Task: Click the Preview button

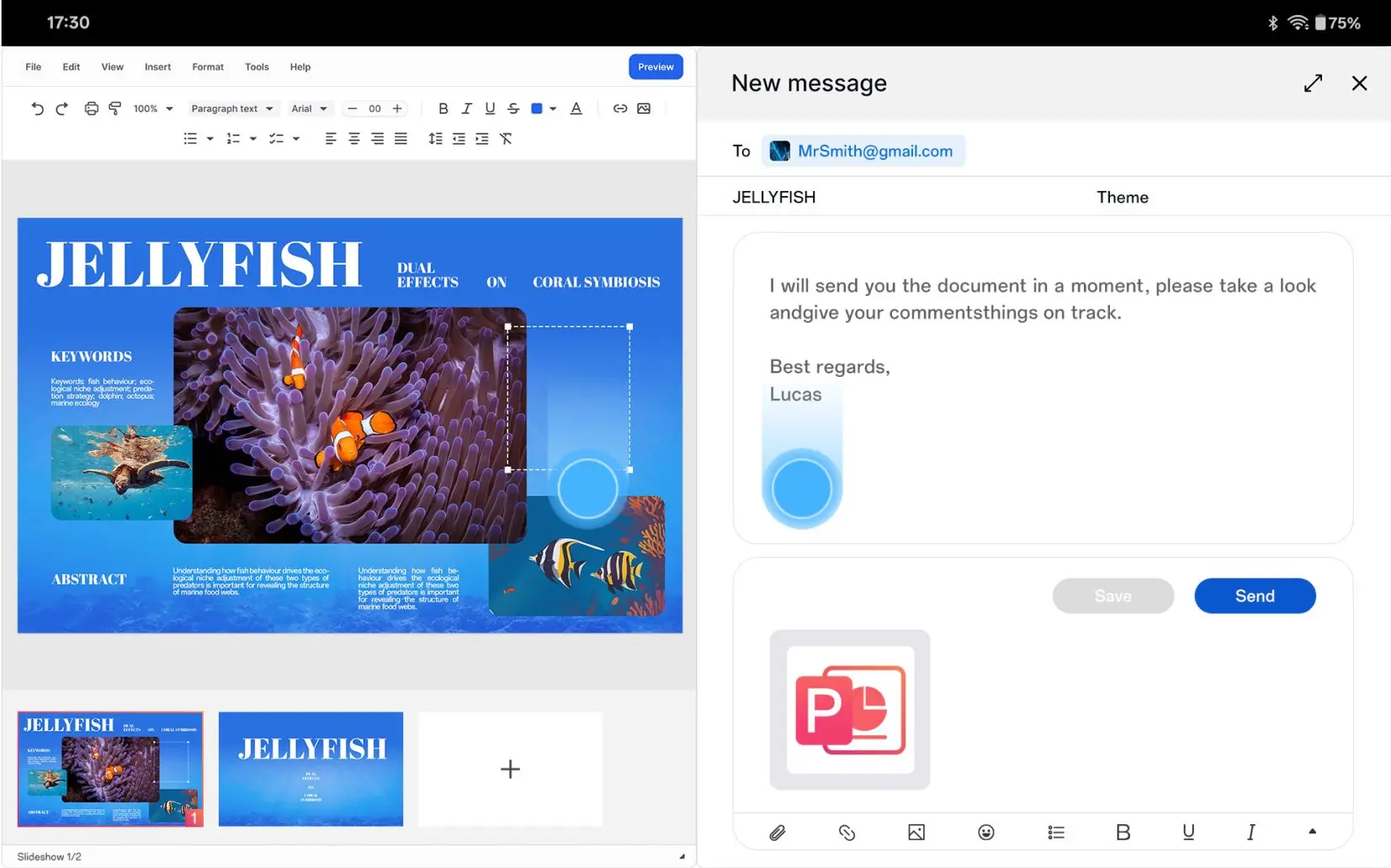Action: pos(655,67)
